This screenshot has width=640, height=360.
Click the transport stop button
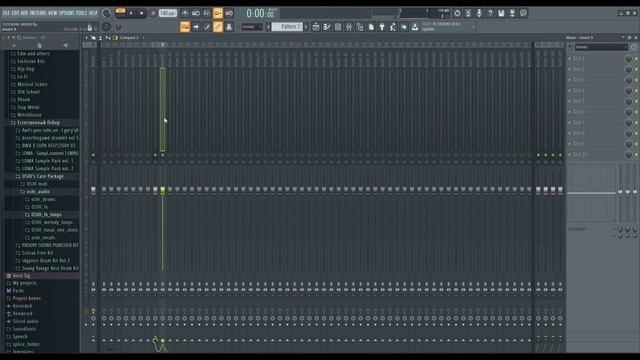pyautogui.click(x=142, y=13)
